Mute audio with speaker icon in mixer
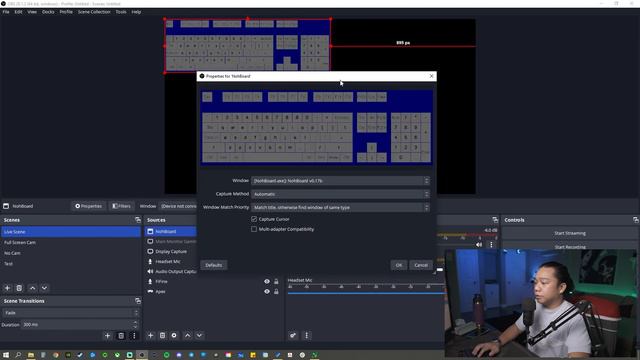Image resolution: width=640 pixels, height=360 pixels. 479,245
